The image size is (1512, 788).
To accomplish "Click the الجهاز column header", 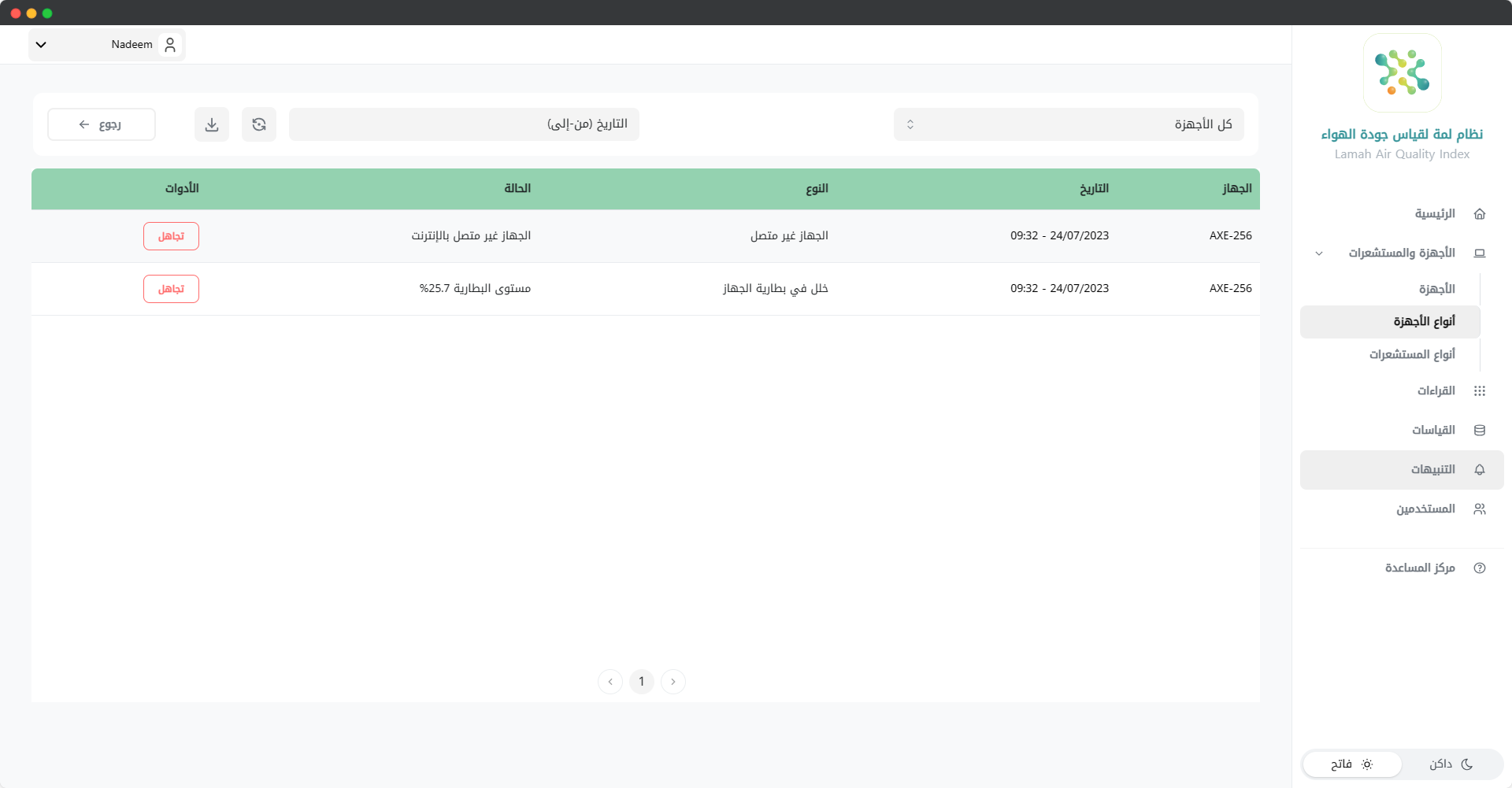I will click(x=1237, y=189).
